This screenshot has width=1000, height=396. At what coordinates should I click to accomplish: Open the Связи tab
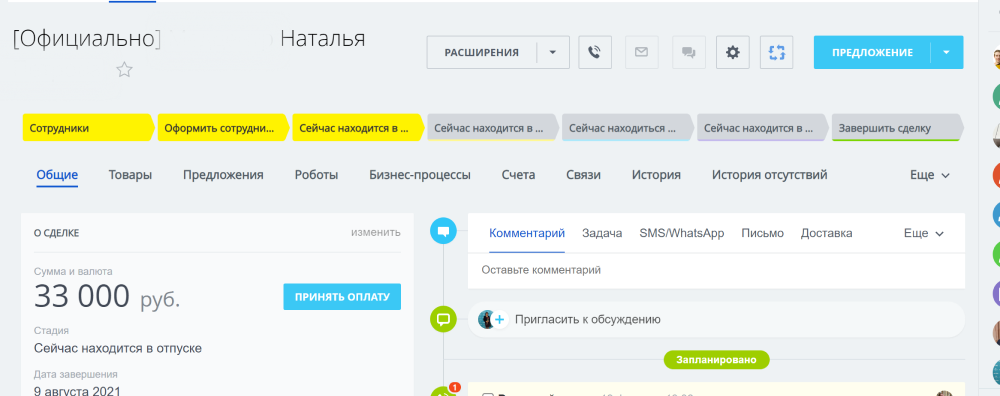(584, 175)
